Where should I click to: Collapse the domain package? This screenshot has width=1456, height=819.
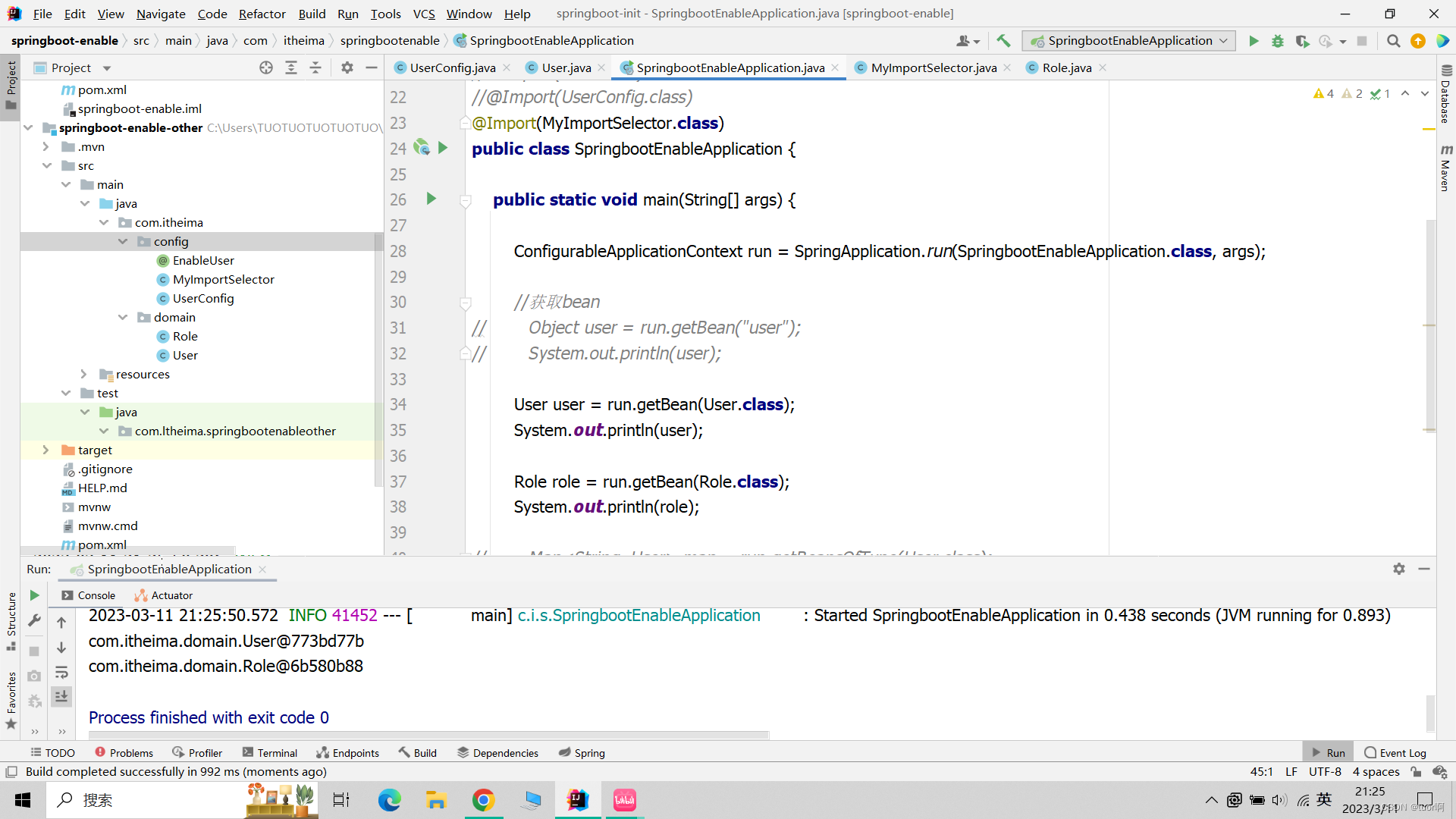tap(123, 317)
